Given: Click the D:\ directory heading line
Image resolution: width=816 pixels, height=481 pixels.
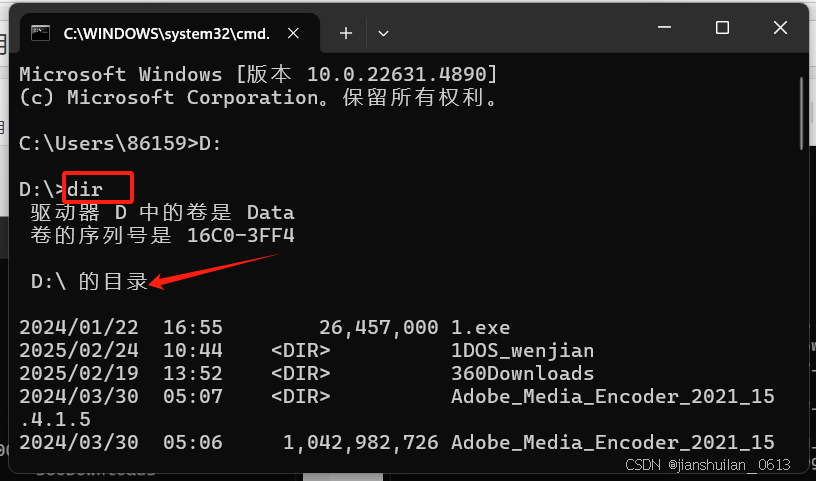Looking at the screenshot, I should point(89,282).
